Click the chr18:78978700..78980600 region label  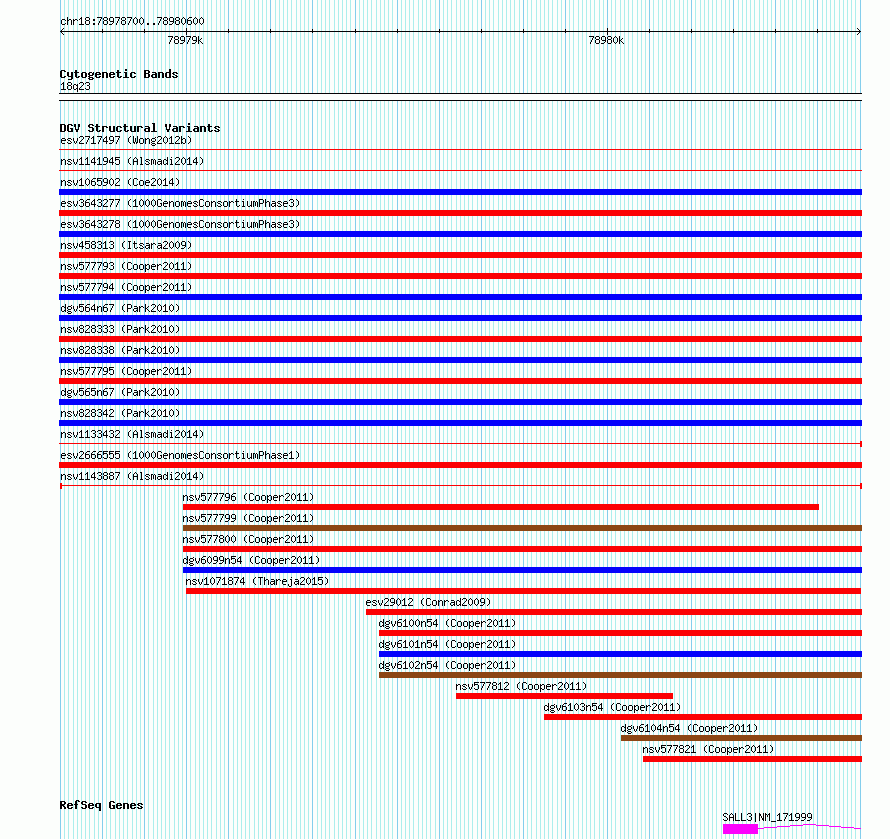[132, 22]
